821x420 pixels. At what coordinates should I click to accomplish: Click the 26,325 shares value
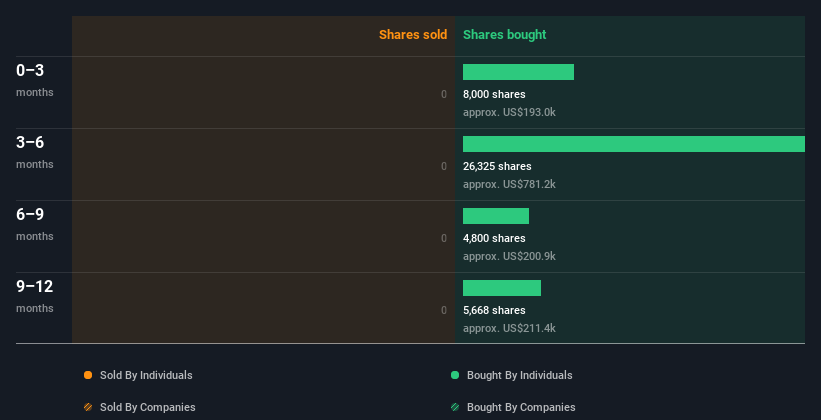click(497, 166)
